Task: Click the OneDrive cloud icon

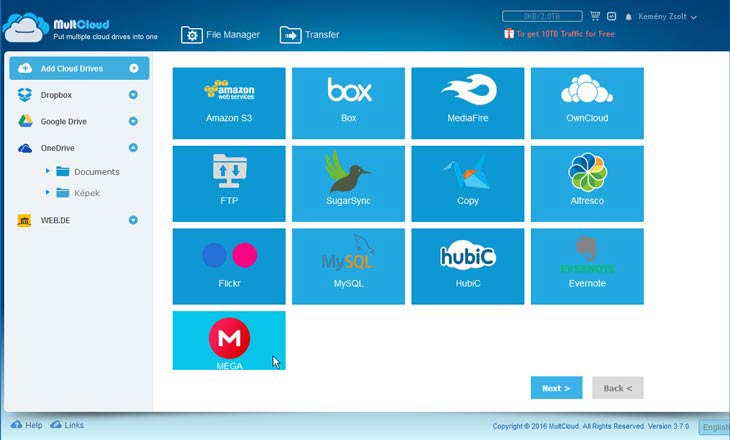Action: pyautogui.click(x=25, y=148)
